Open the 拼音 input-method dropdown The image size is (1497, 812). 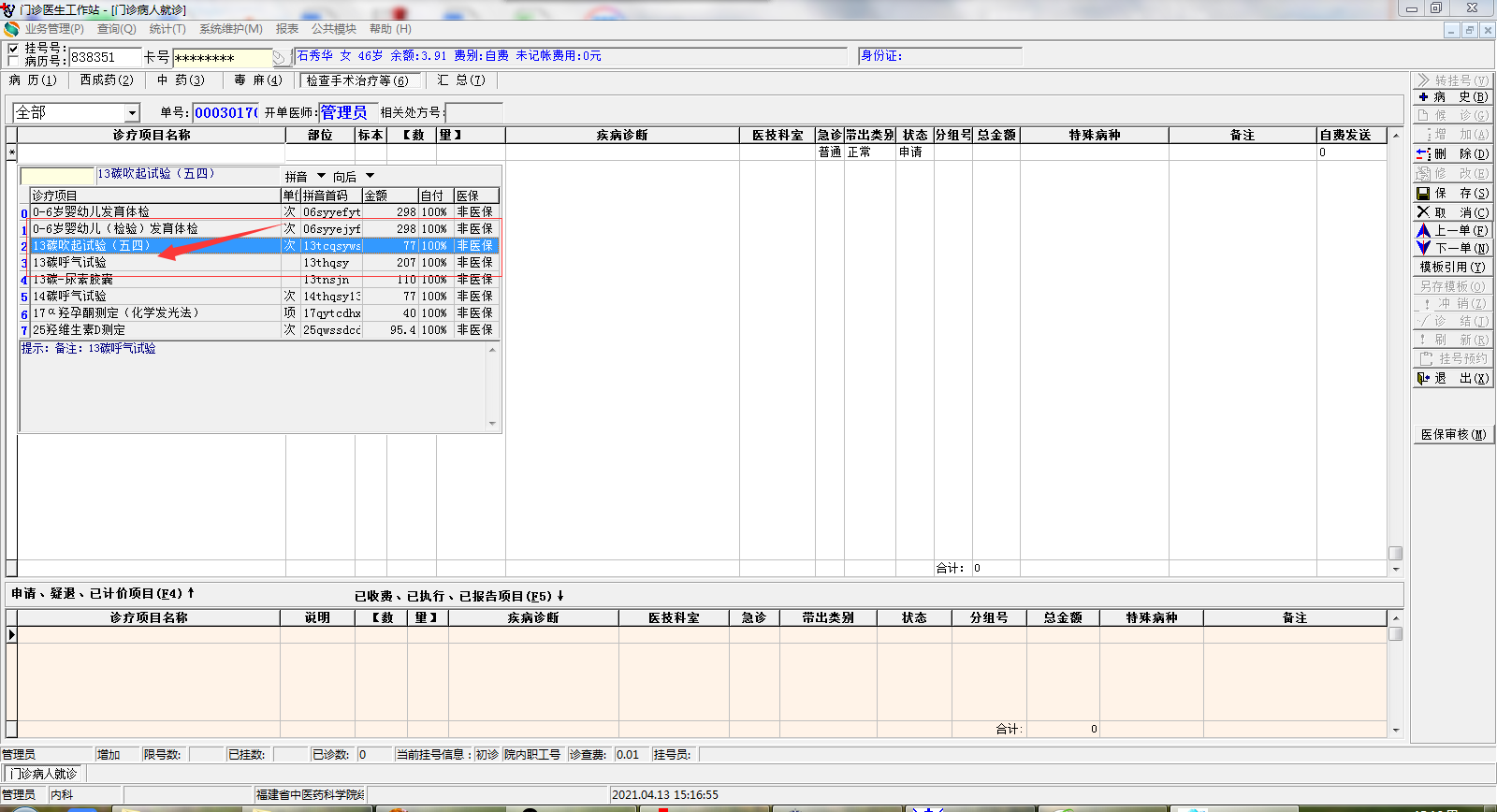click(321, 176)
